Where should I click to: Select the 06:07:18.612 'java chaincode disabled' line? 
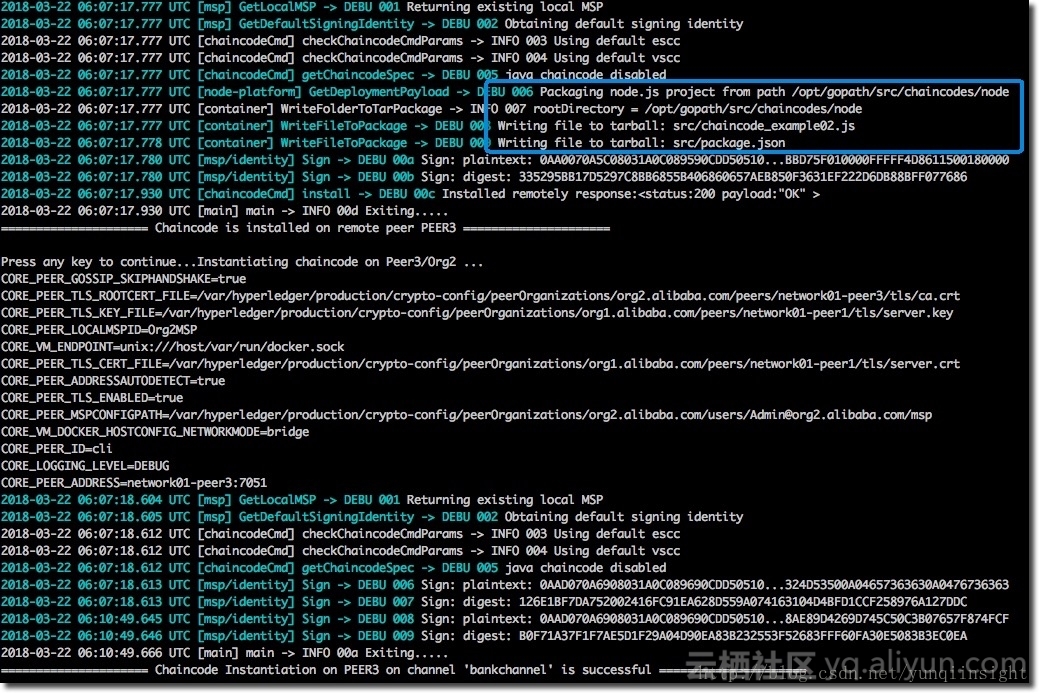(333, 568)
